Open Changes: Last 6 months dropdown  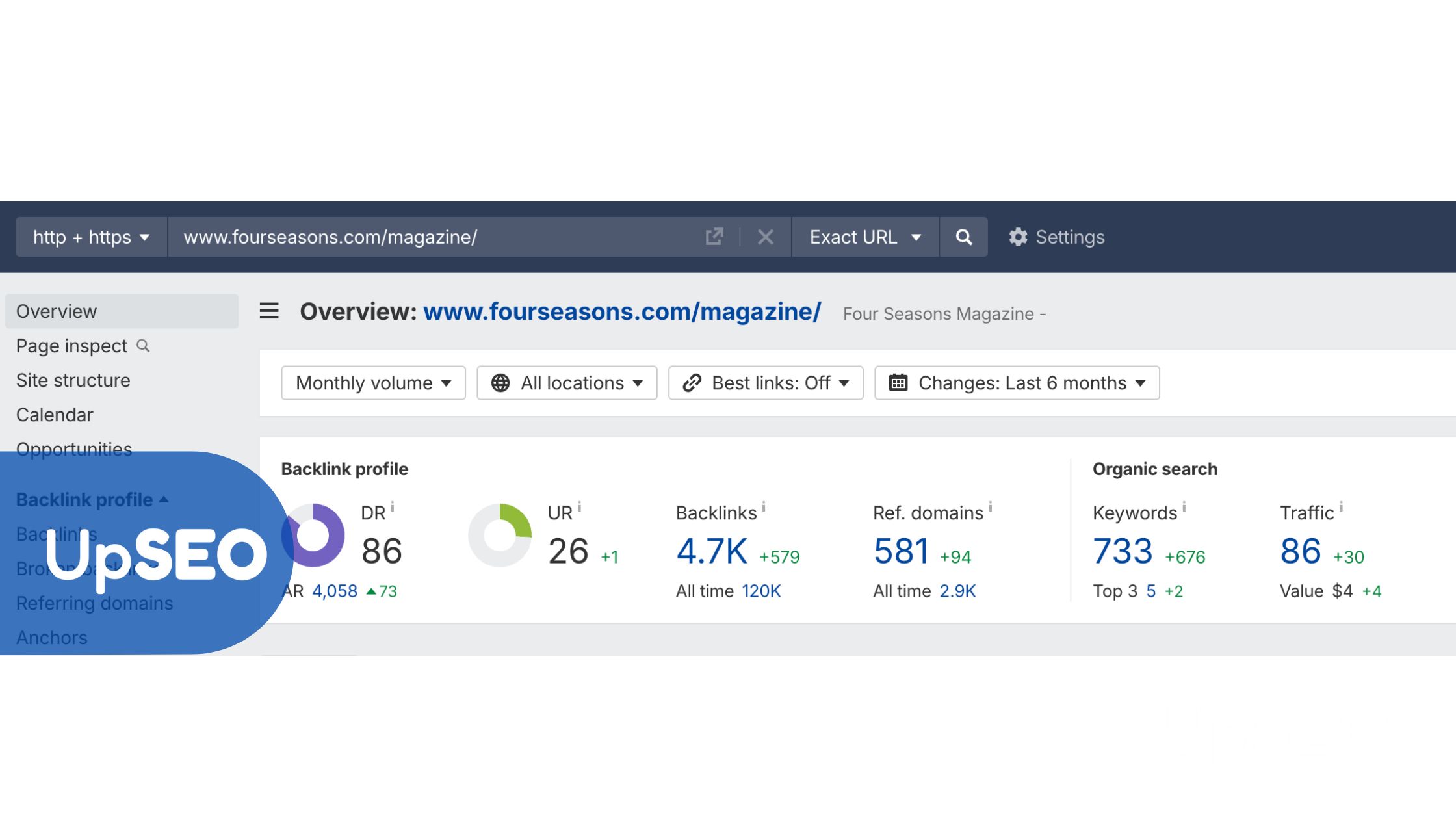(1017, 383)
